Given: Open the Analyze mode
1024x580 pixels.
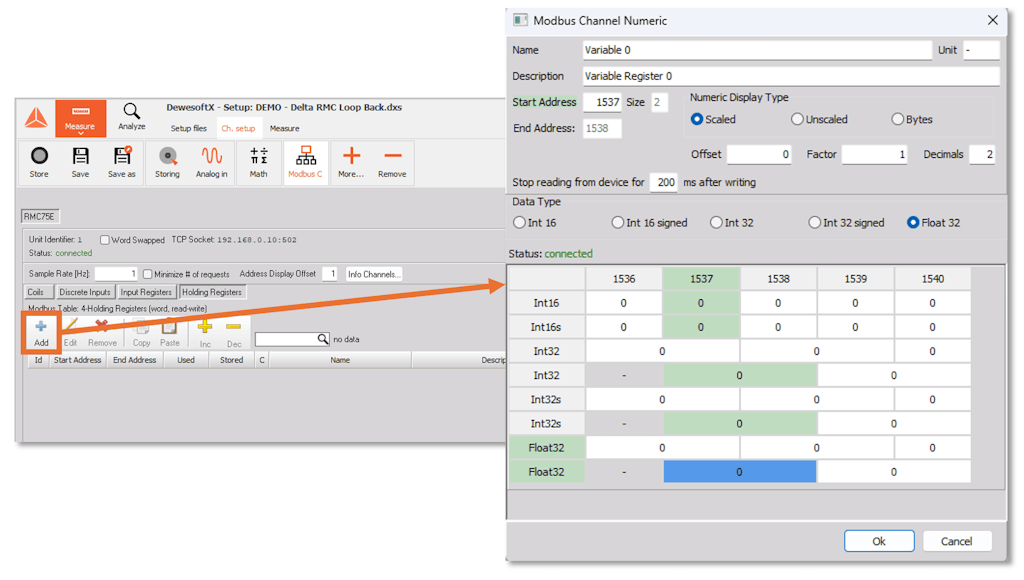Looking at the screenshot, I should click(131, 117).
